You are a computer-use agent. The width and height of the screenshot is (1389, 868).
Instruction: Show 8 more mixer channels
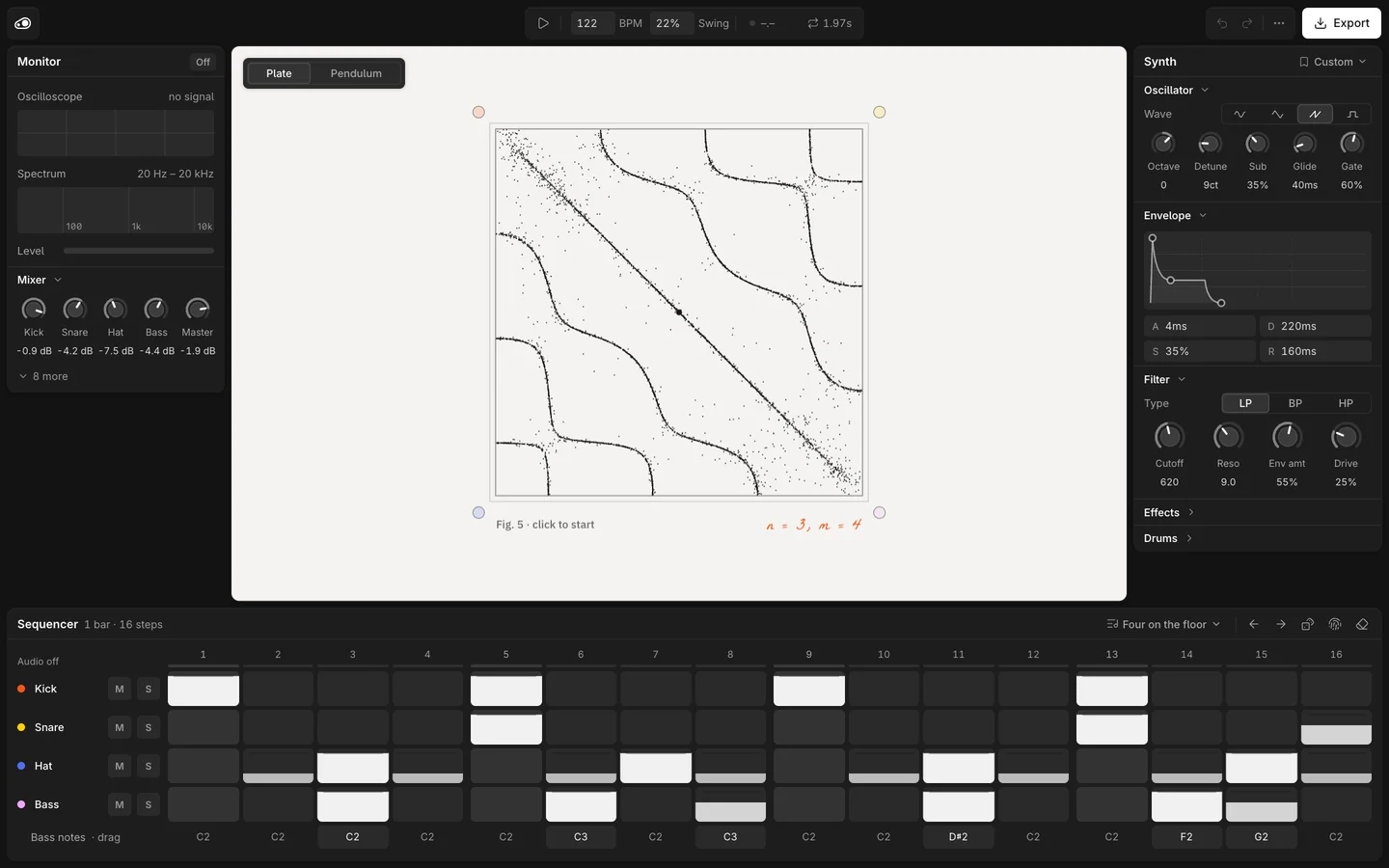tap(43, 376)
